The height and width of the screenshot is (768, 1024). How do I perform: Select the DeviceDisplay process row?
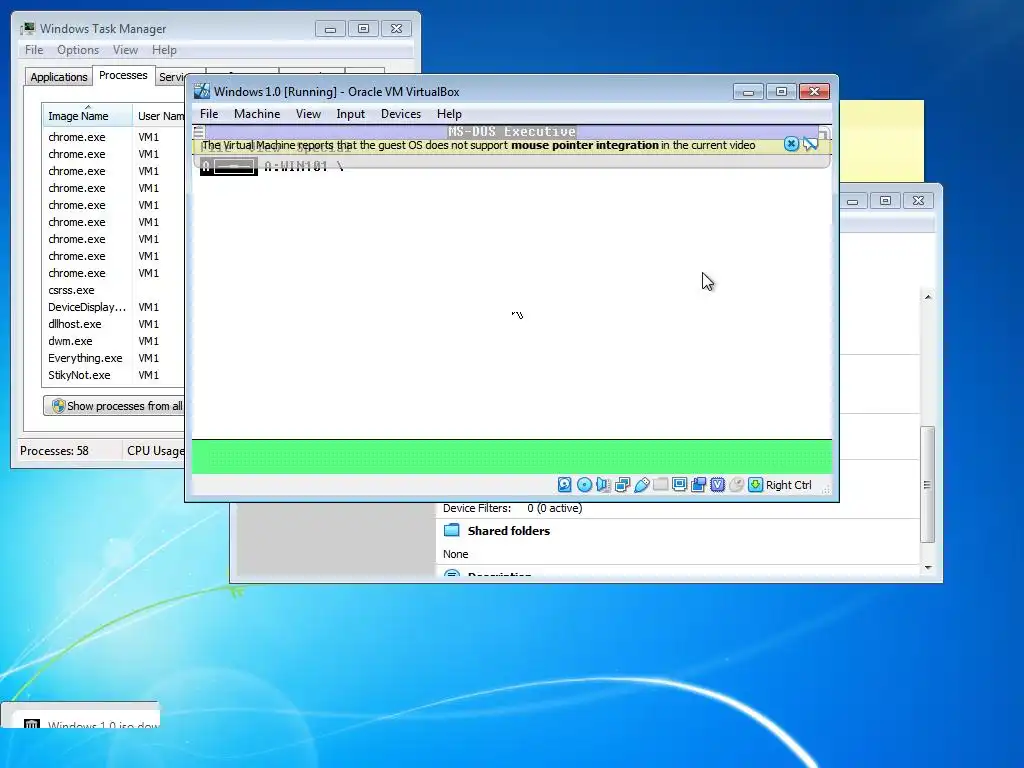pyautogui.click(x=114, y=307)
